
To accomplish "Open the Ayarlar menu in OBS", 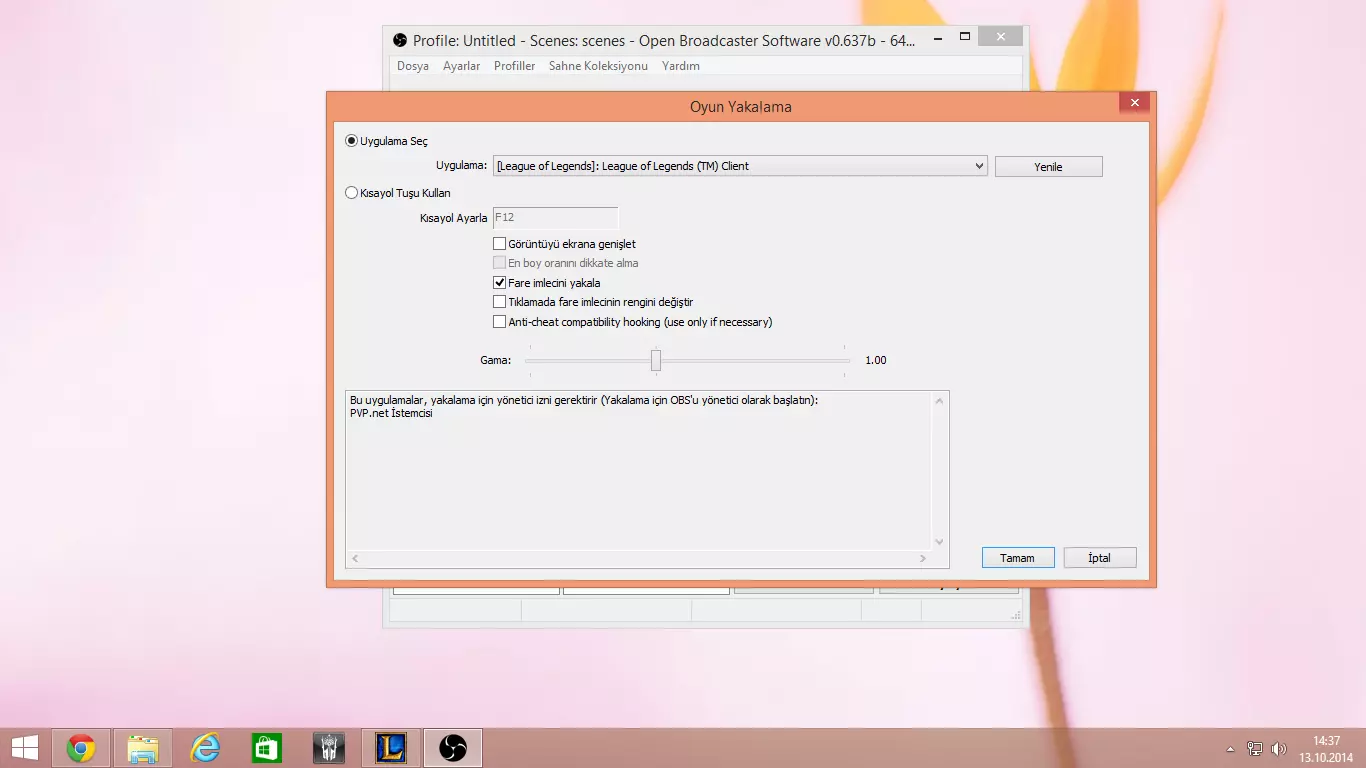I will (x=462, y=66).
